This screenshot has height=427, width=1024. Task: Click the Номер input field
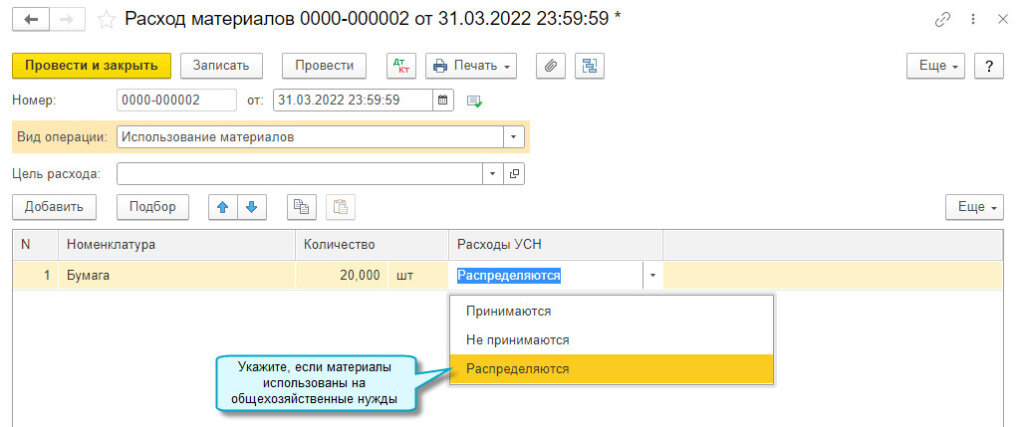pyautogui.click(x=176, y=101)
